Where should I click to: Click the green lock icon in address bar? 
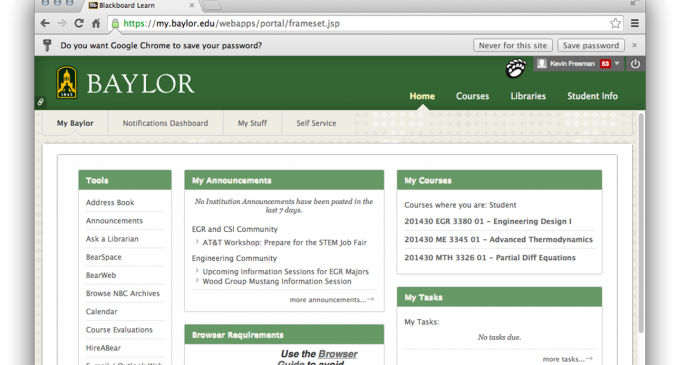(115, 23)
